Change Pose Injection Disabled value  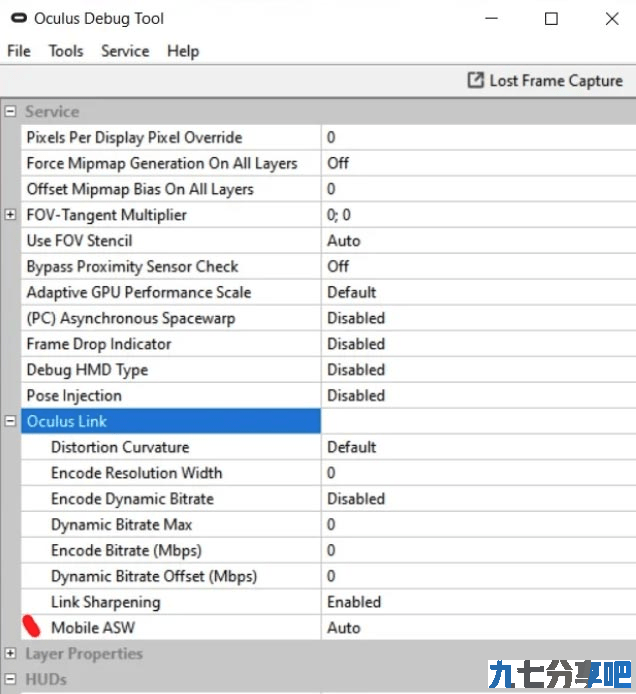click(x=479, y=395)
